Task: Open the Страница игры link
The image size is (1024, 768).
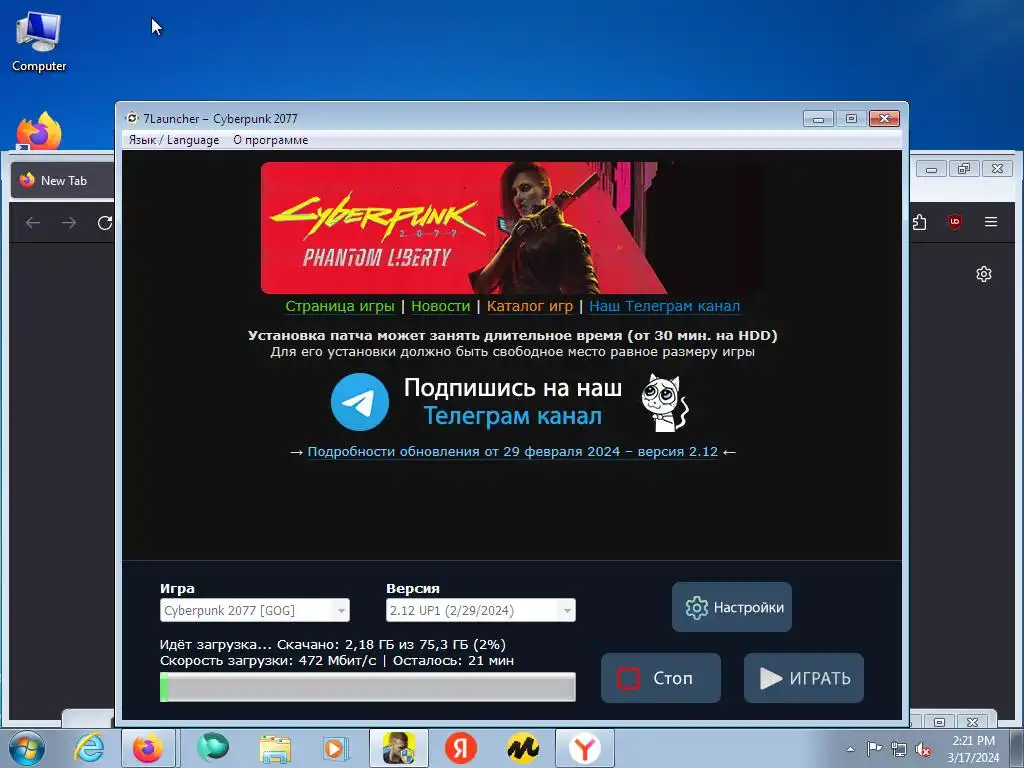Action: point(340,306)
